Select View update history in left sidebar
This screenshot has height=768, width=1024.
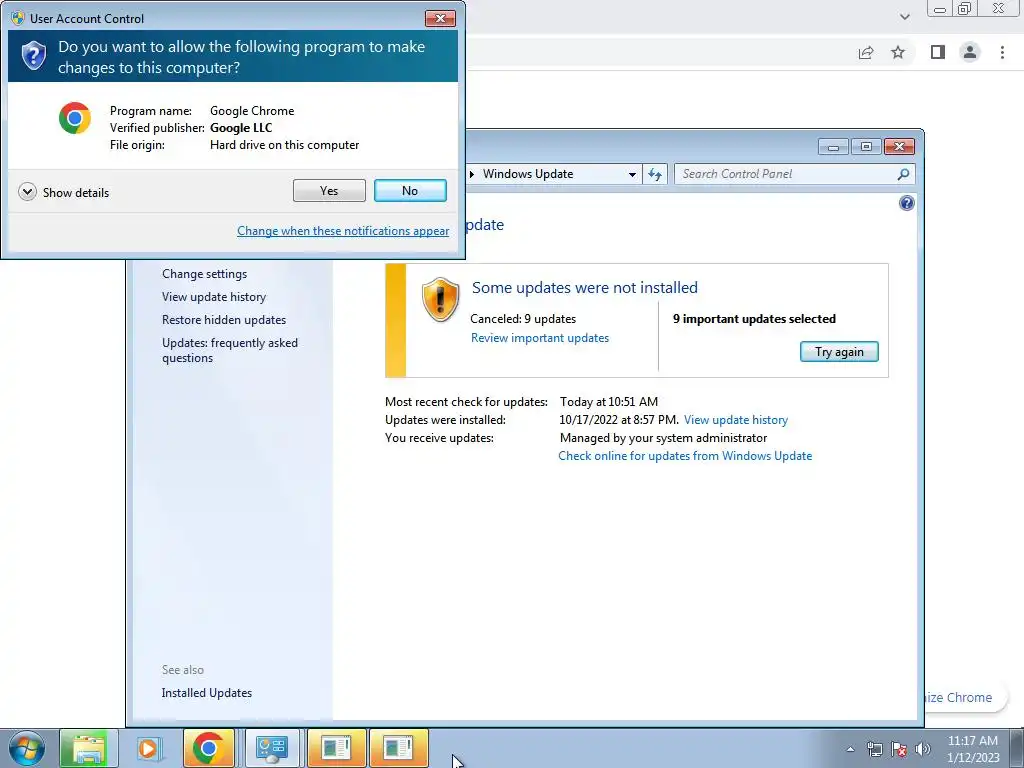tap(214, 296)
